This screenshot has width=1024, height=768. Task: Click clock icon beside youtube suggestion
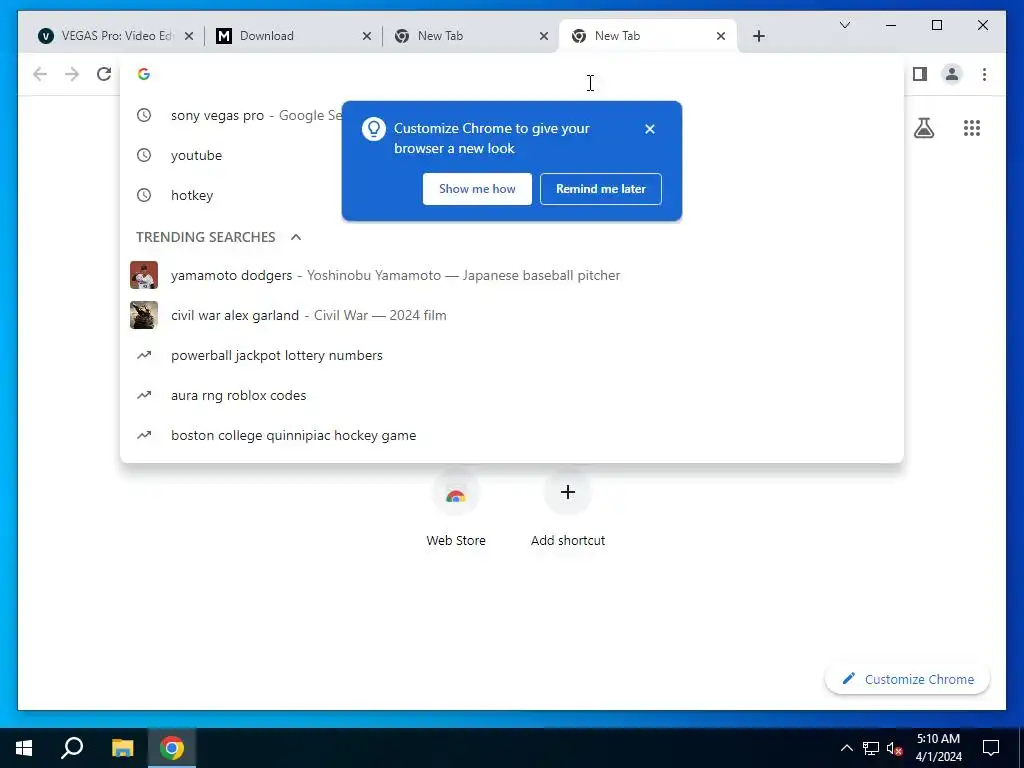(x=144, y=155)
